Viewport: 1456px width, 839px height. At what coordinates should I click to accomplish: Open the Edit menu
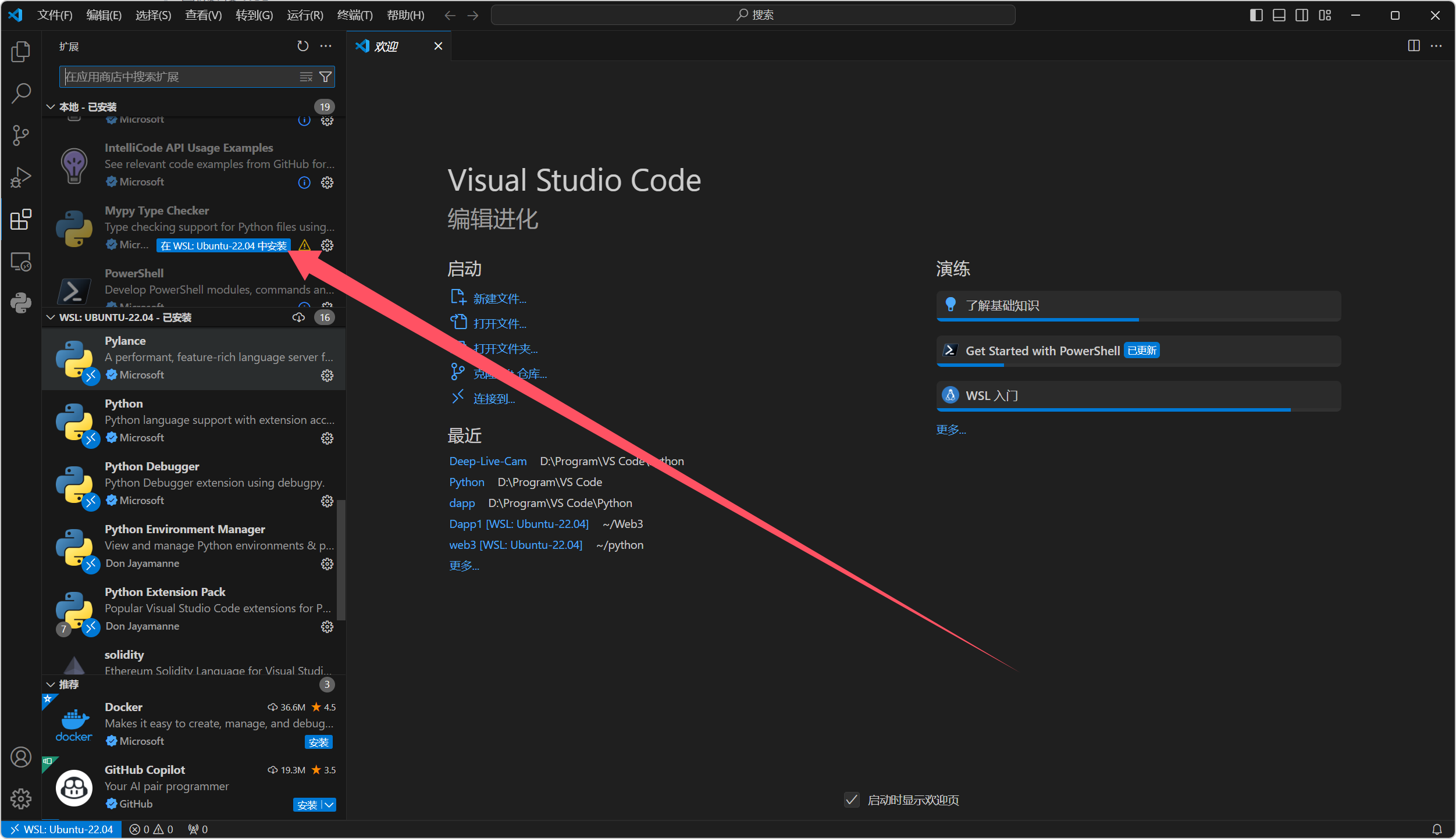pos(104,15)
